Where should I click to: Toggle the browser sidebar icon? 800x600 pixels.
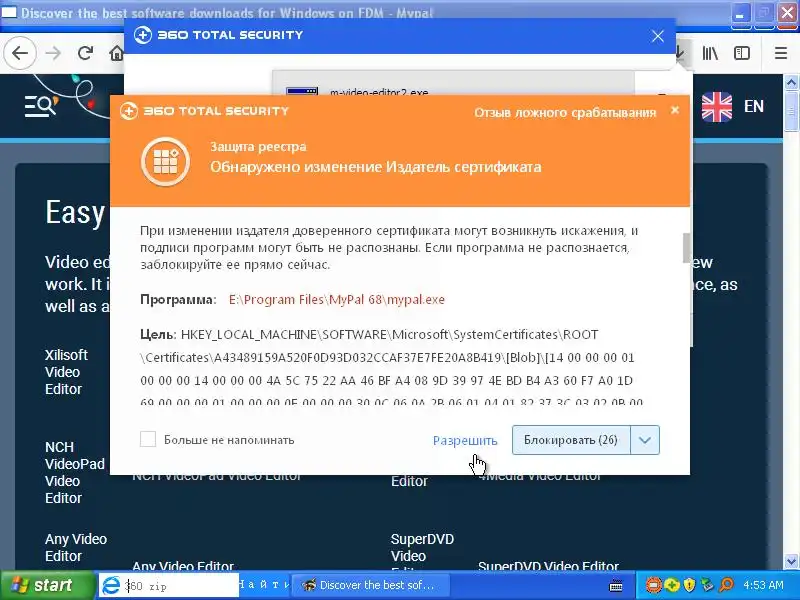click(742, 53)
